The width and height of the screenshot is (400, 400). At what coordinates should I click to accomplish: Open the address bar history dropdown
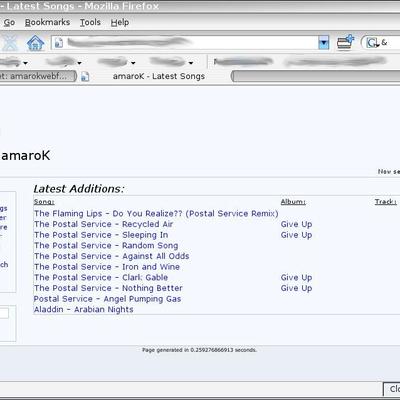click(x=323, y=43)
